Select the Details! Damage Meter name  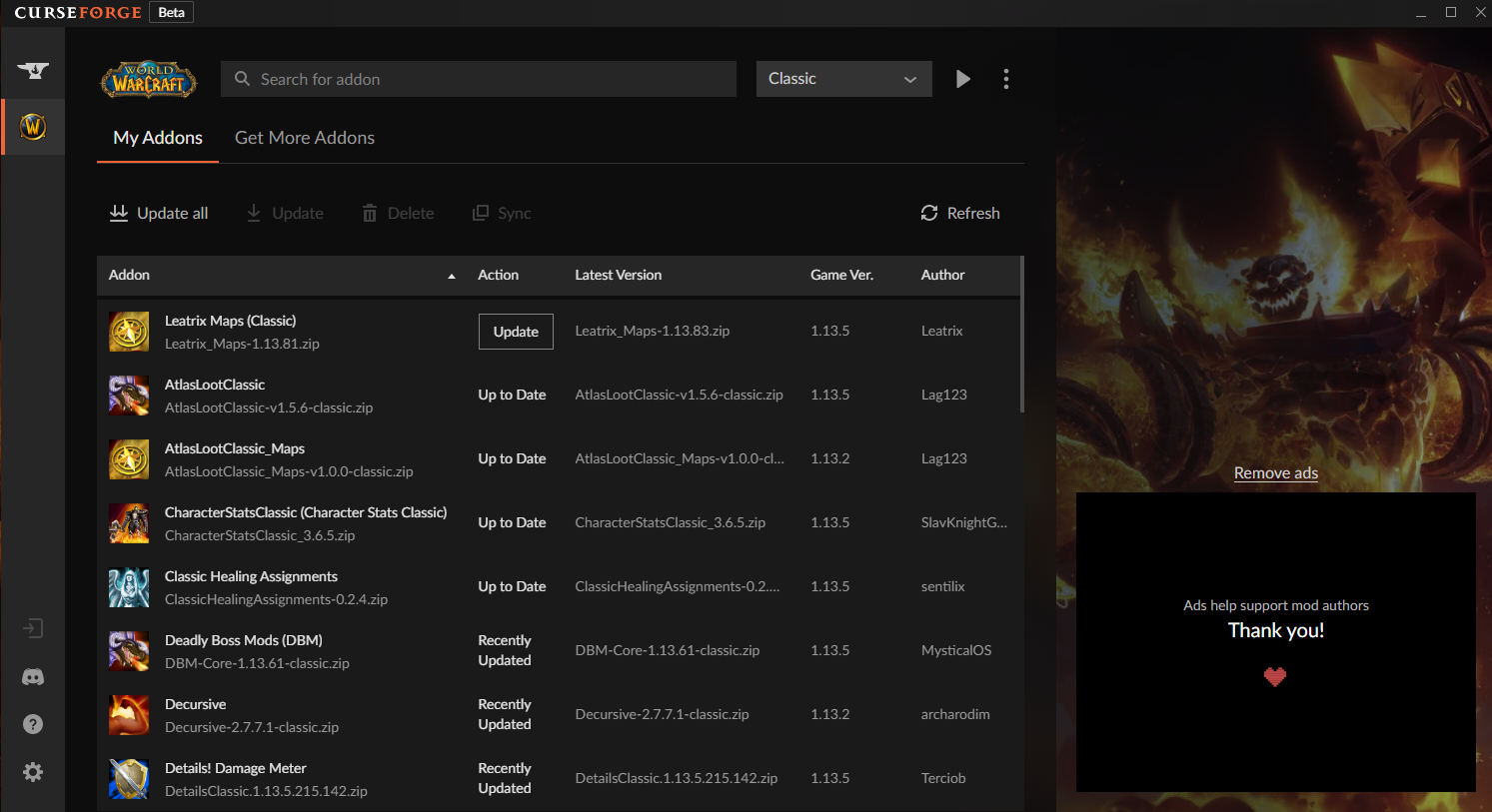[x=235, y=768]
